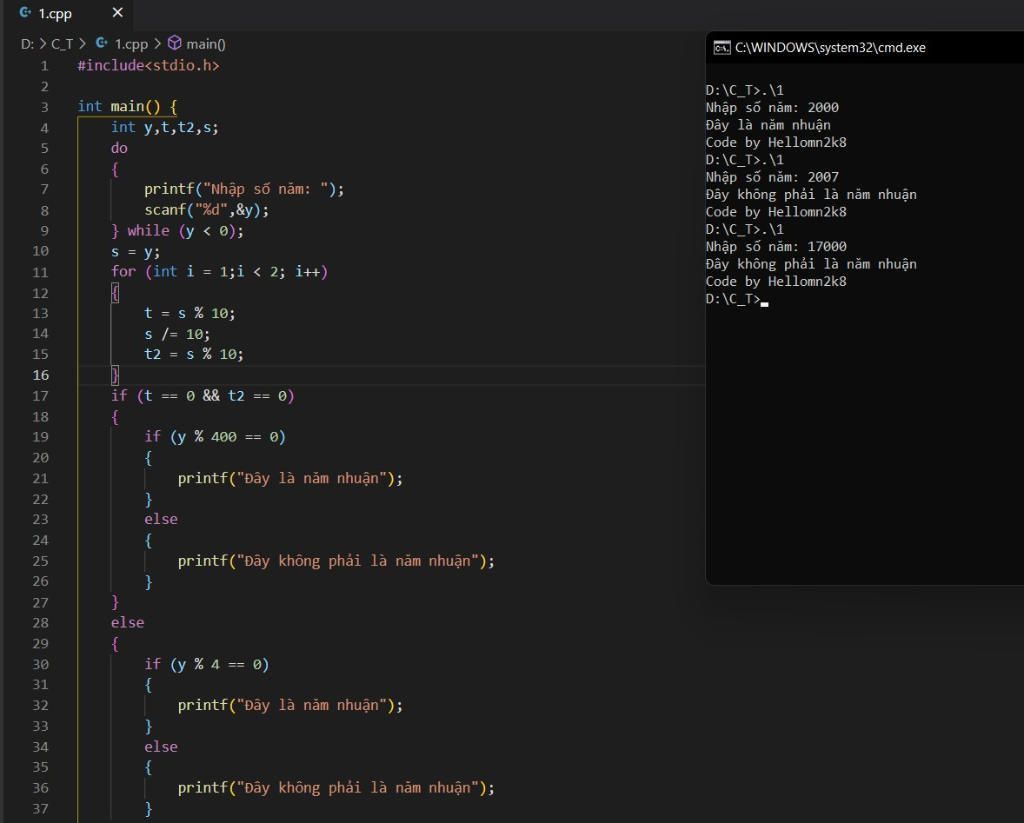
Task: Click the for loop header on line 11
Action: click(219, 272)
